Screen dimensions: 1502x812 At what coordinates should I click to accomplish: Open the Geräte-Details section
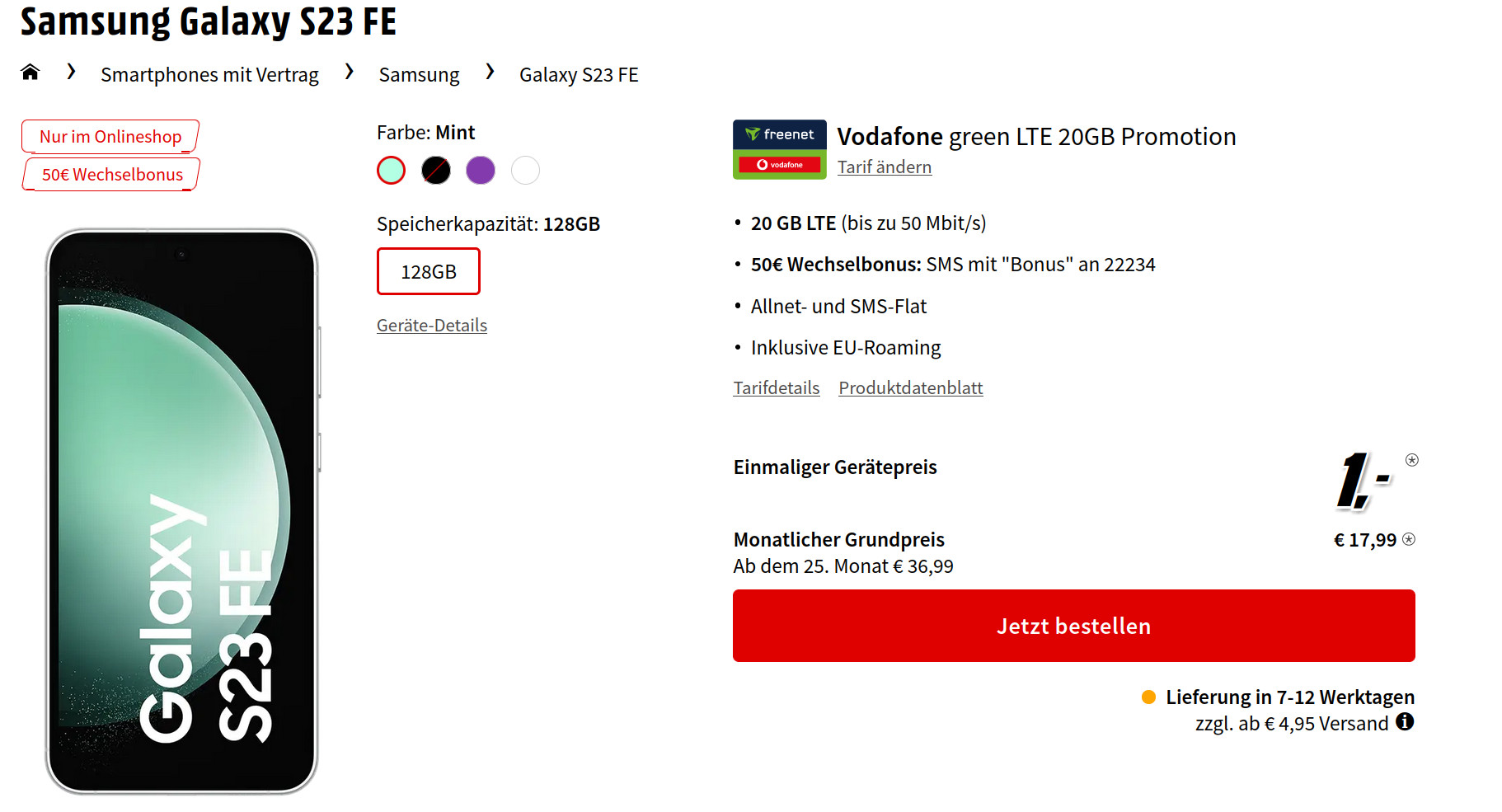431,325
